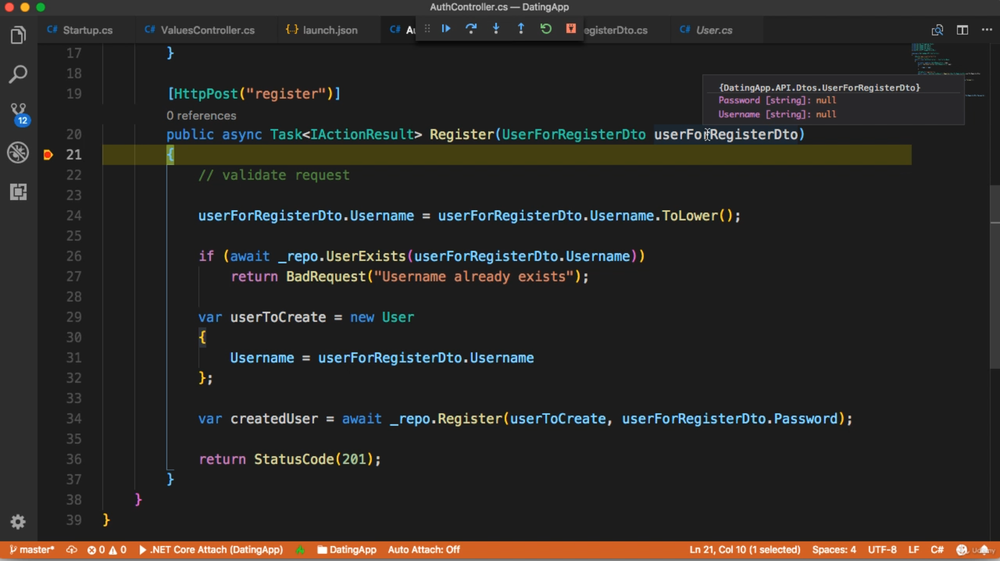Click the HttpPost attribute on line 19
1000x561 pixels.
pyautogui.click(x=206, y=94)
